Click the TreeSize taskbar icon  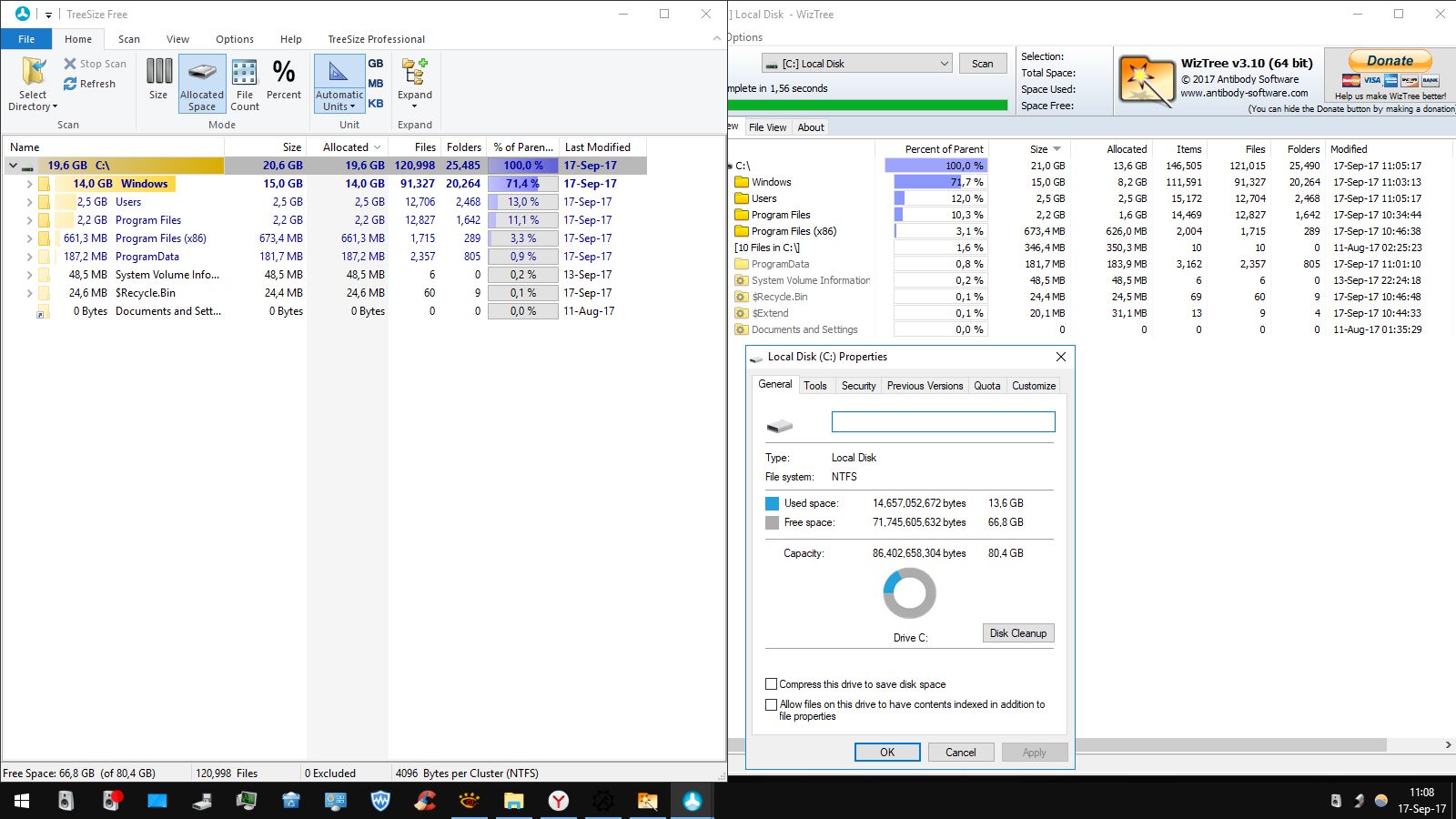pos(693,801)
